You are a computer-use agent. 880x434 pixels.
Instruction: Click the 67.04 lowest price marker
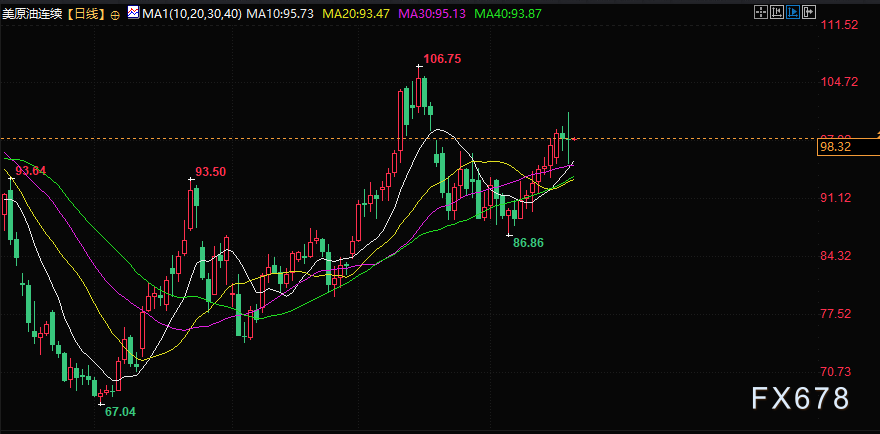coord(121,412)
